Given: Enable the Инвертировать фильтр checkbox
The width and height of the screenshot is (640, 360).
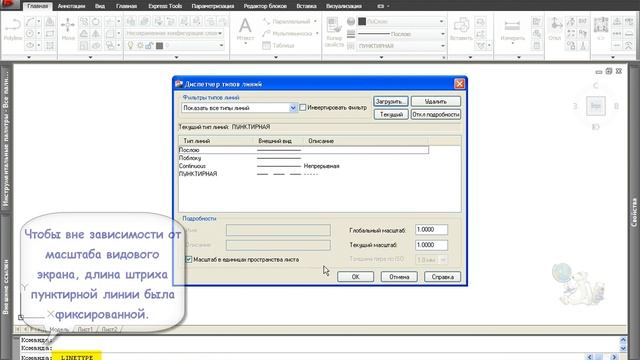Looking at the screenshot, I should [302, 107].
